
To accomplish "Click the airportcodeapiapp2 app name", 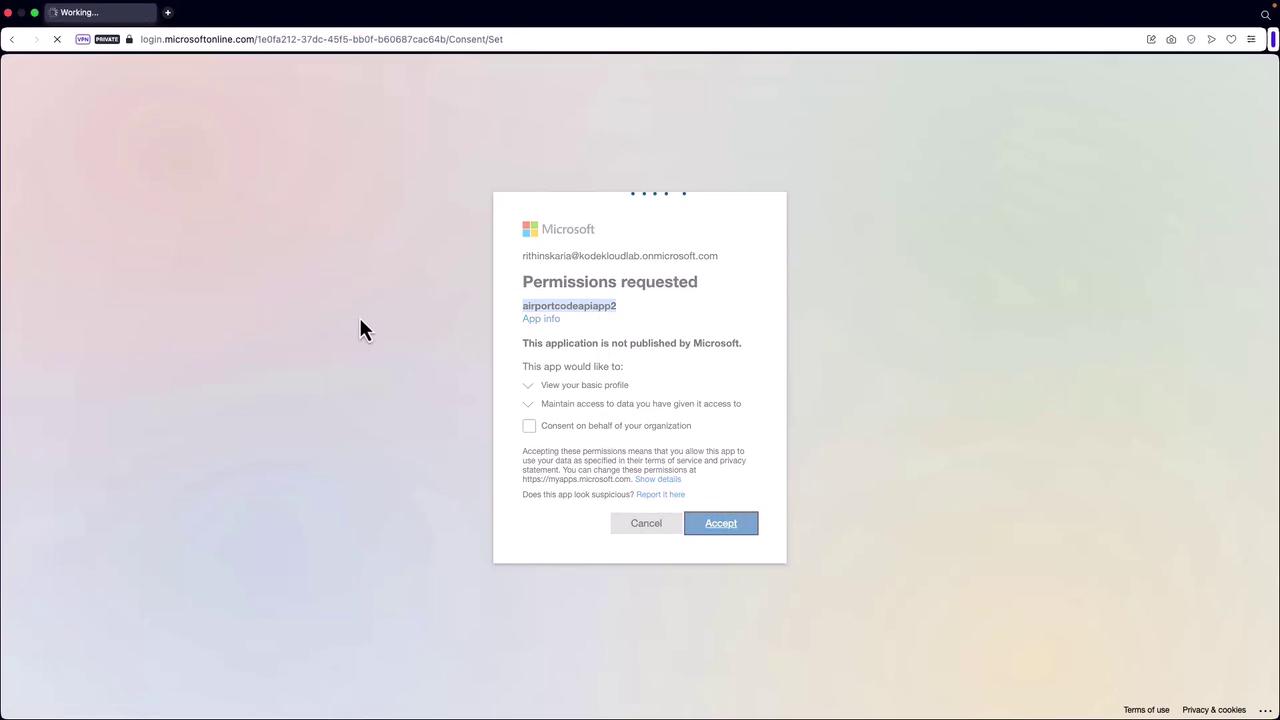I will (x=569, y=306).
